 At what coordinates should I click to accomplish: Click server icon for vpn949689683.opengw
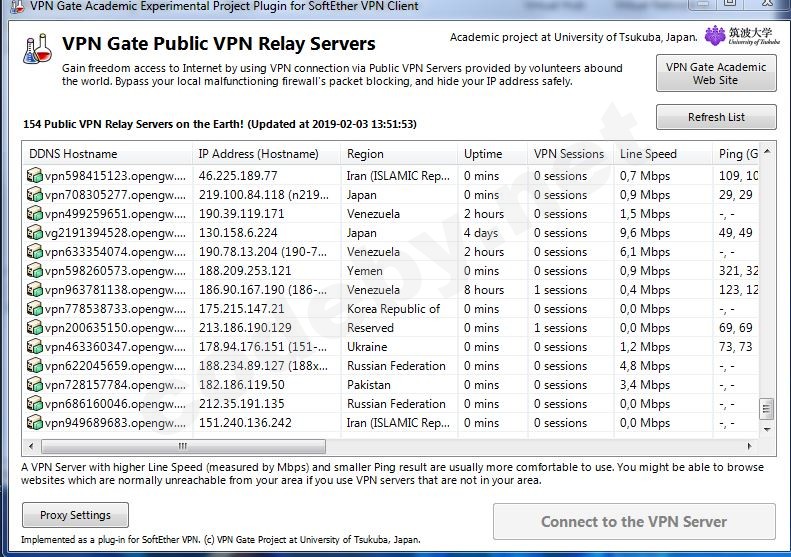35,423
